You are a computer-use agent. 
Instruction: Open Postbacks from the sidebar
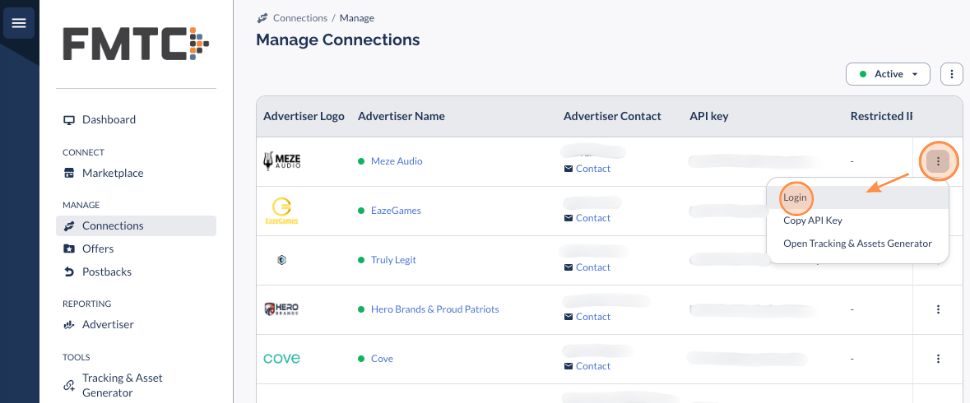(106, 272)
